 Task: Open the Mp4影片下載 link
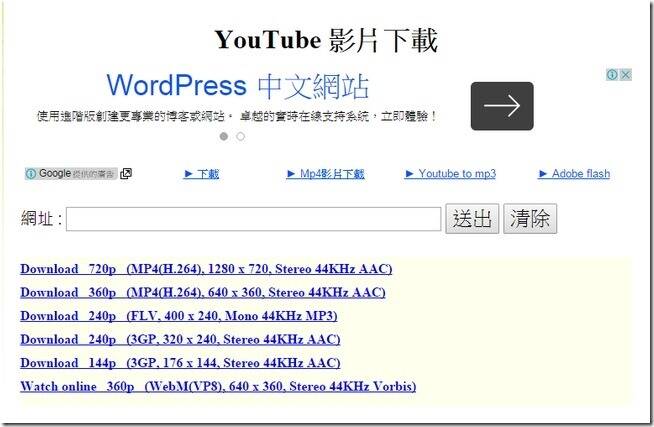pyautogui.click(x=326, y=173)
